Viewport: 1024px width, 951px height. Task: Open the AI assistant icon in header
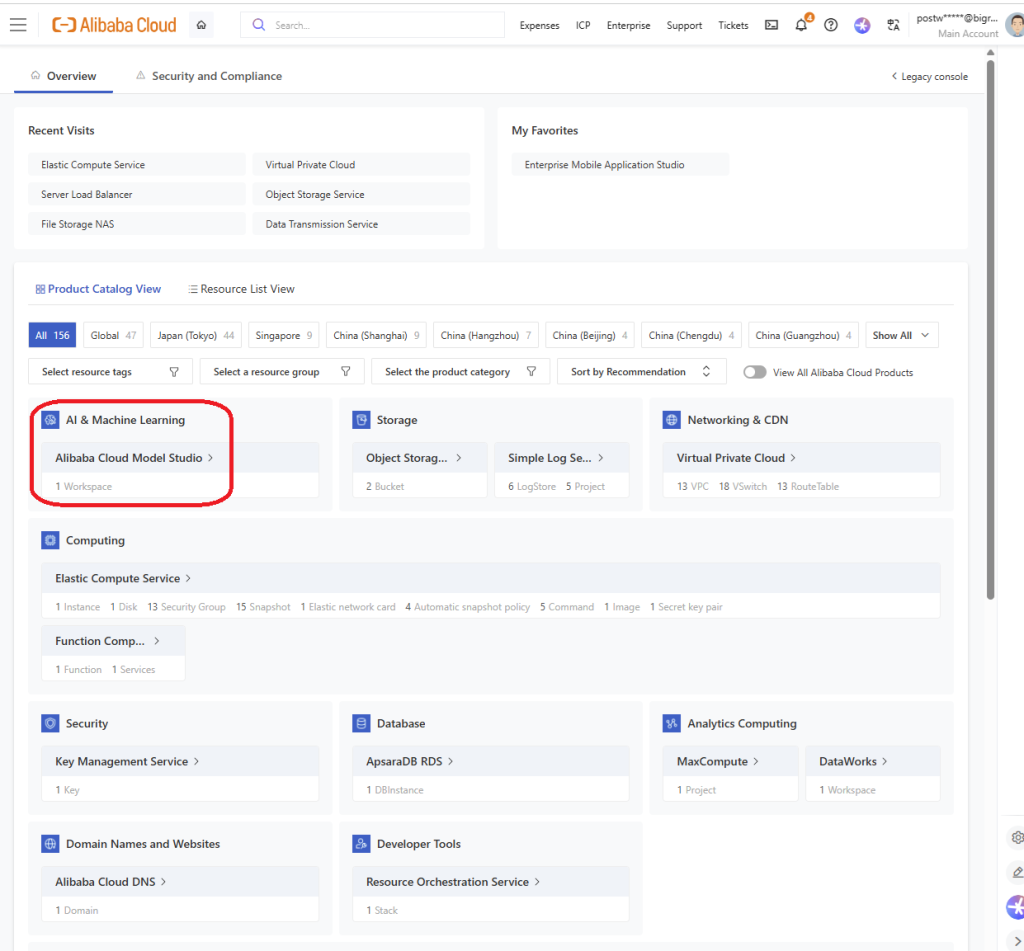tap(862, 25)
